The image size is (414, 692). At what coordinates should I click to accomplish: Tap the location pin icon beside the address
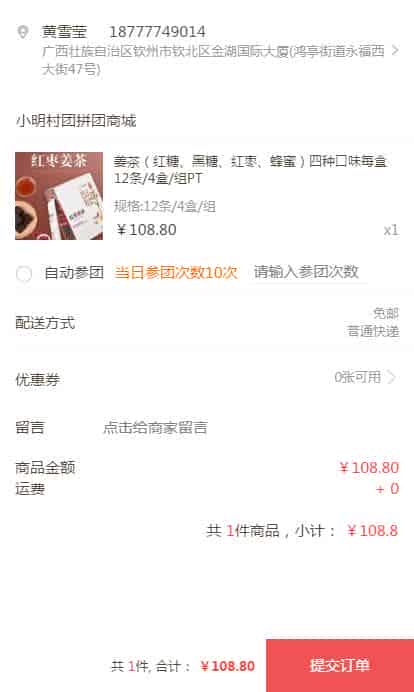tap(23, 32)
